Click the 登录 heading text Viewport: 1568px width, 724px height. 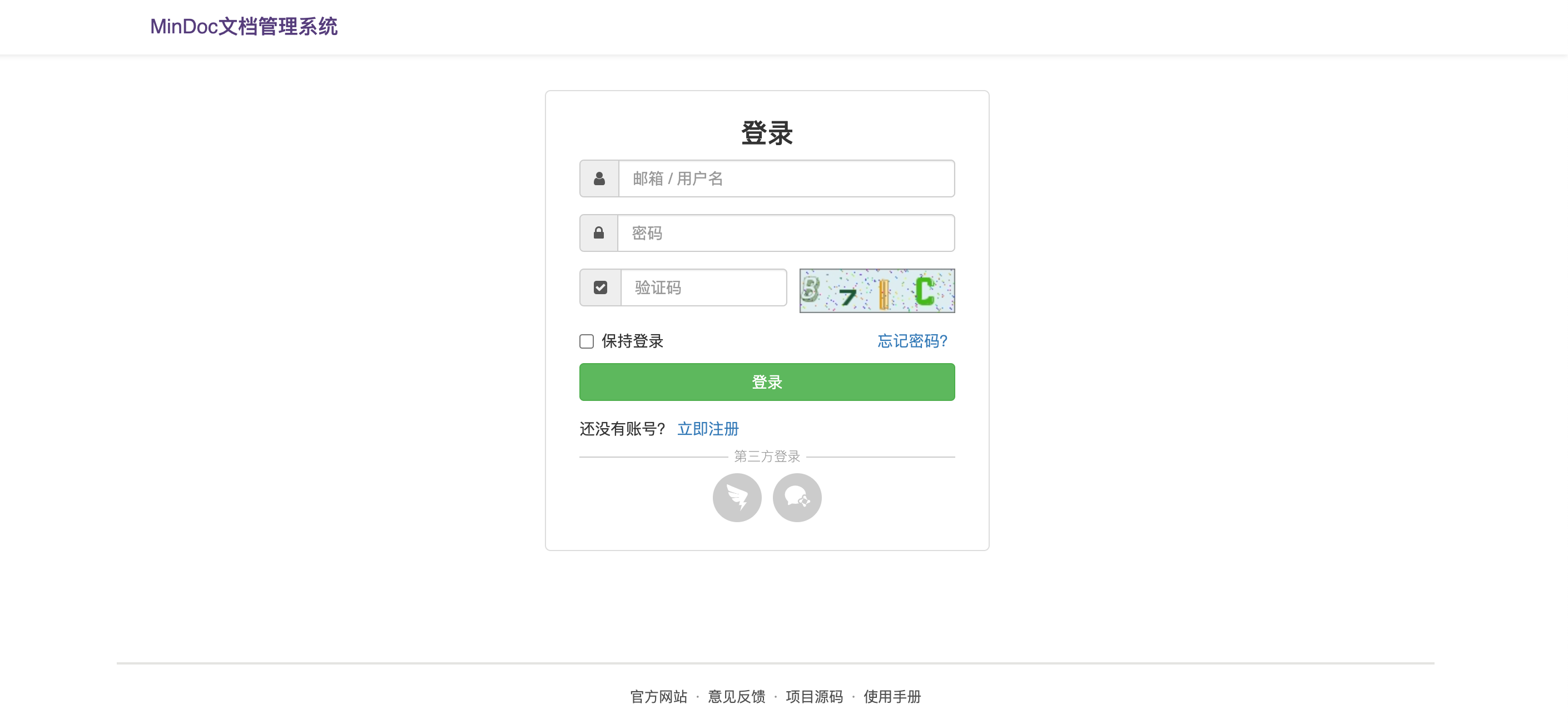click(x=766, y=133)
